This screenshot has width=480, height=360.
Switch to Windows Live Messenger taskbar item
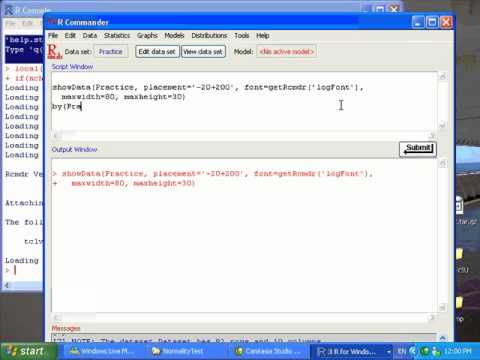(102, 351)
